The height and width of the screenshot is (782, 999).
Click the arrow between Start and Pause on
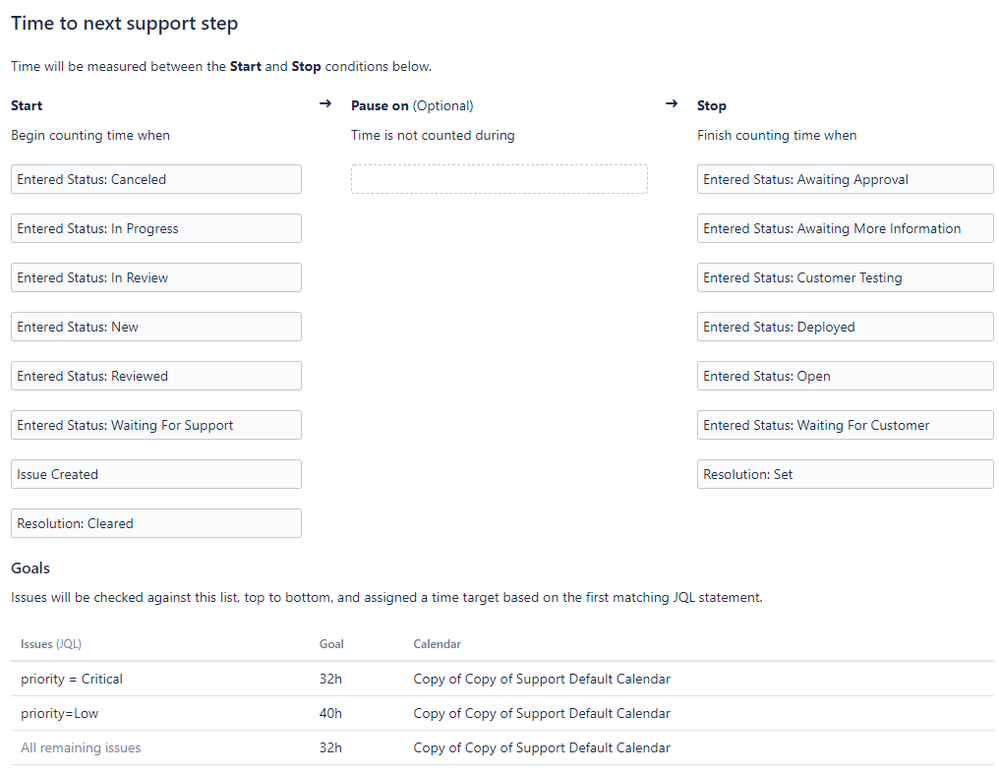click(x=325, y=104)
